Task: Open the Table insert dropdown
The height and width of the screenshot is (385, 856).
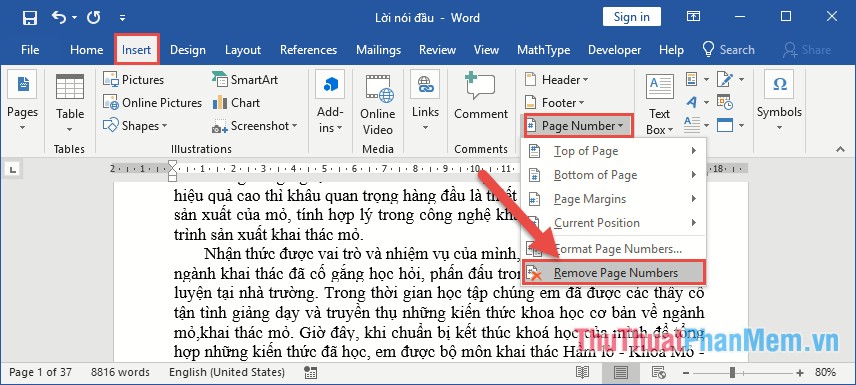Action: 70,102
